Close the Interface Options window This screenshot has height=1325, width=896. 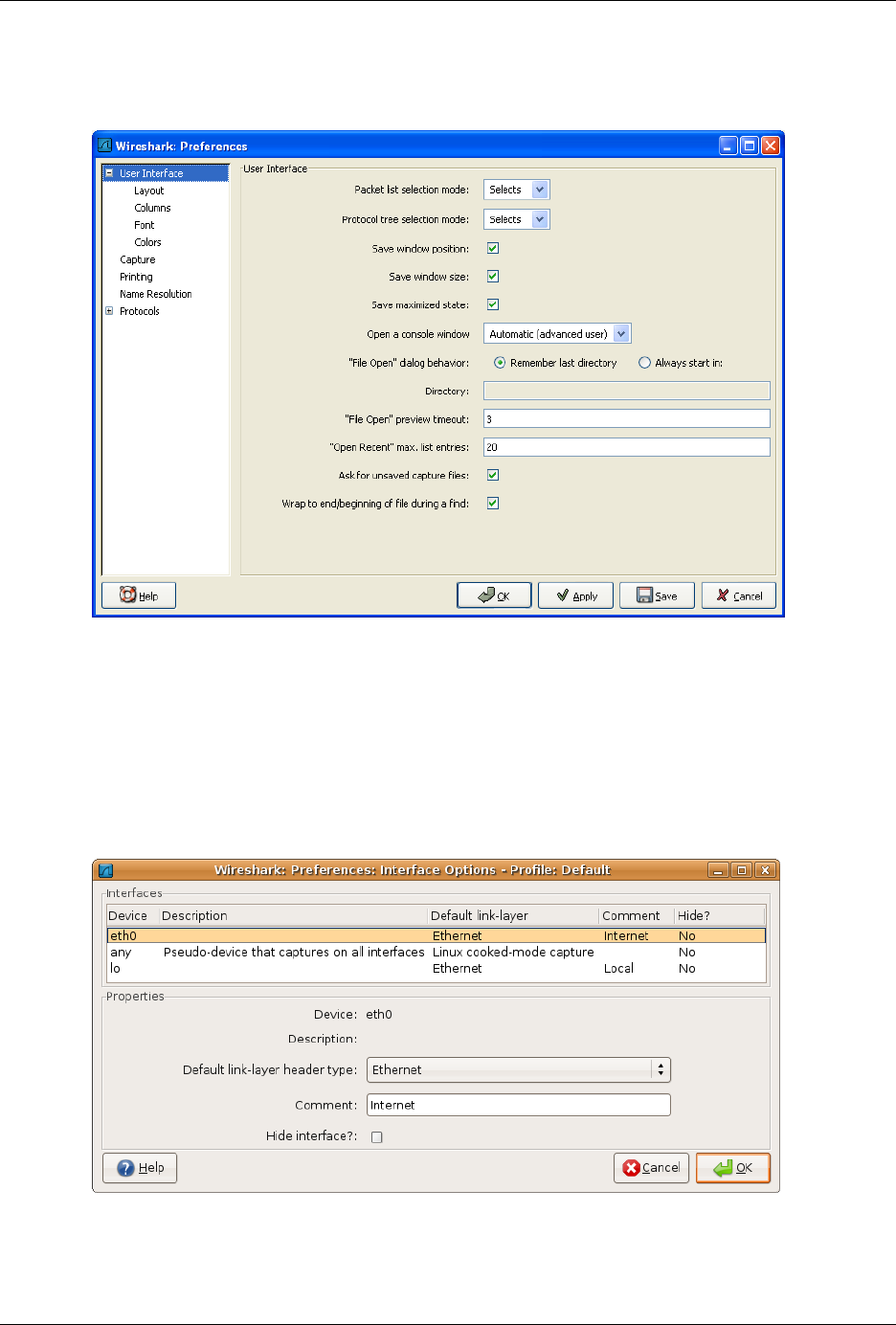(764, 870)
